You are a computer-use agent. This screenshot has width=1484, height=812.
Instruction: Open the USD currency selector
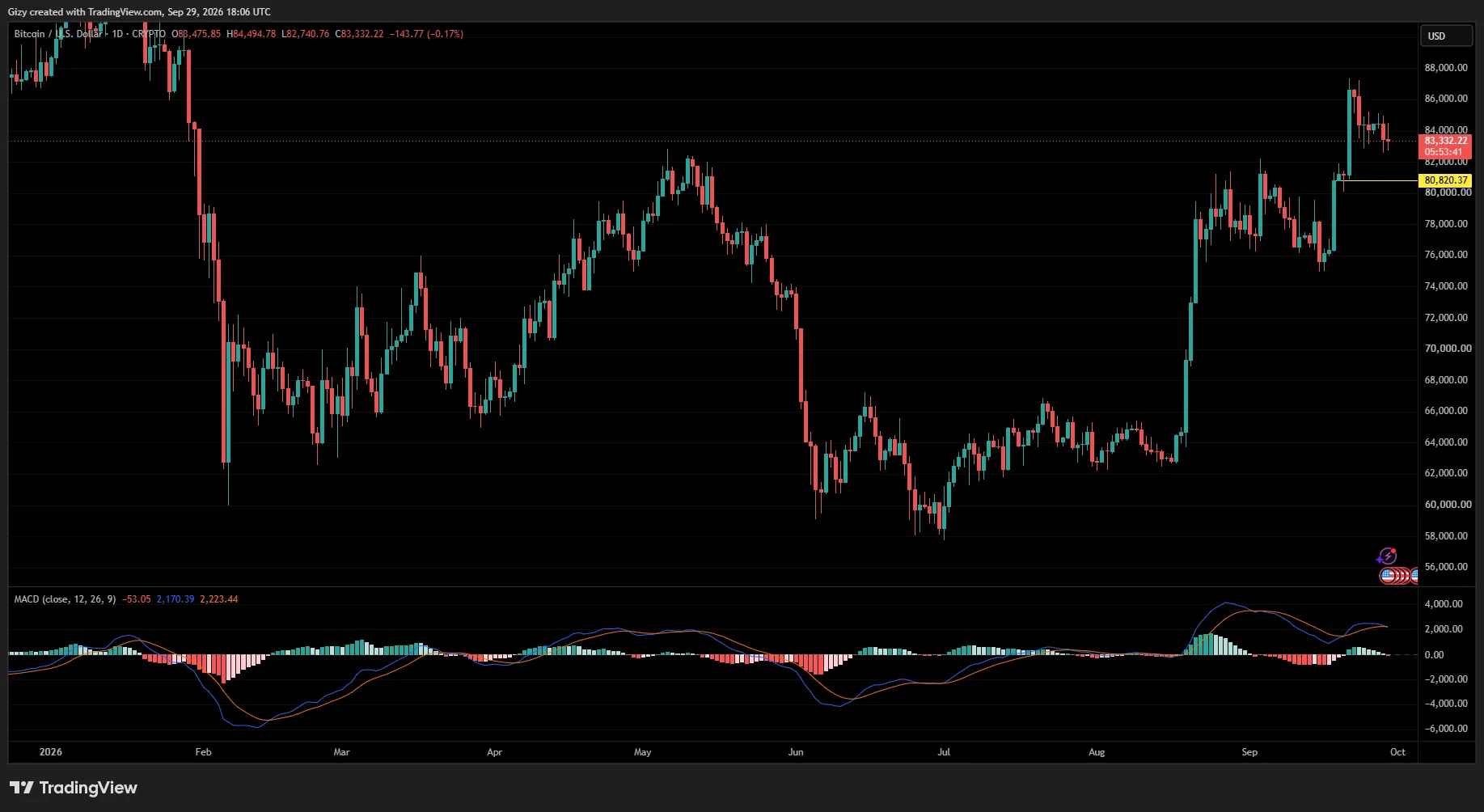[x=1447, y=36]
